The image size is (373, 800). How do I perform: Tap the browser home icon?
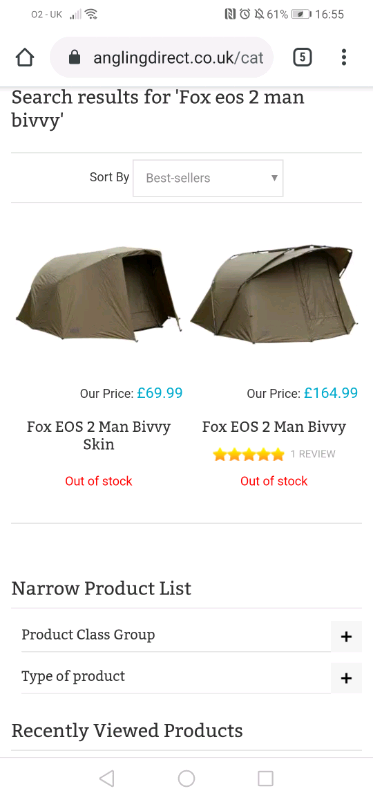click(24, 58)
